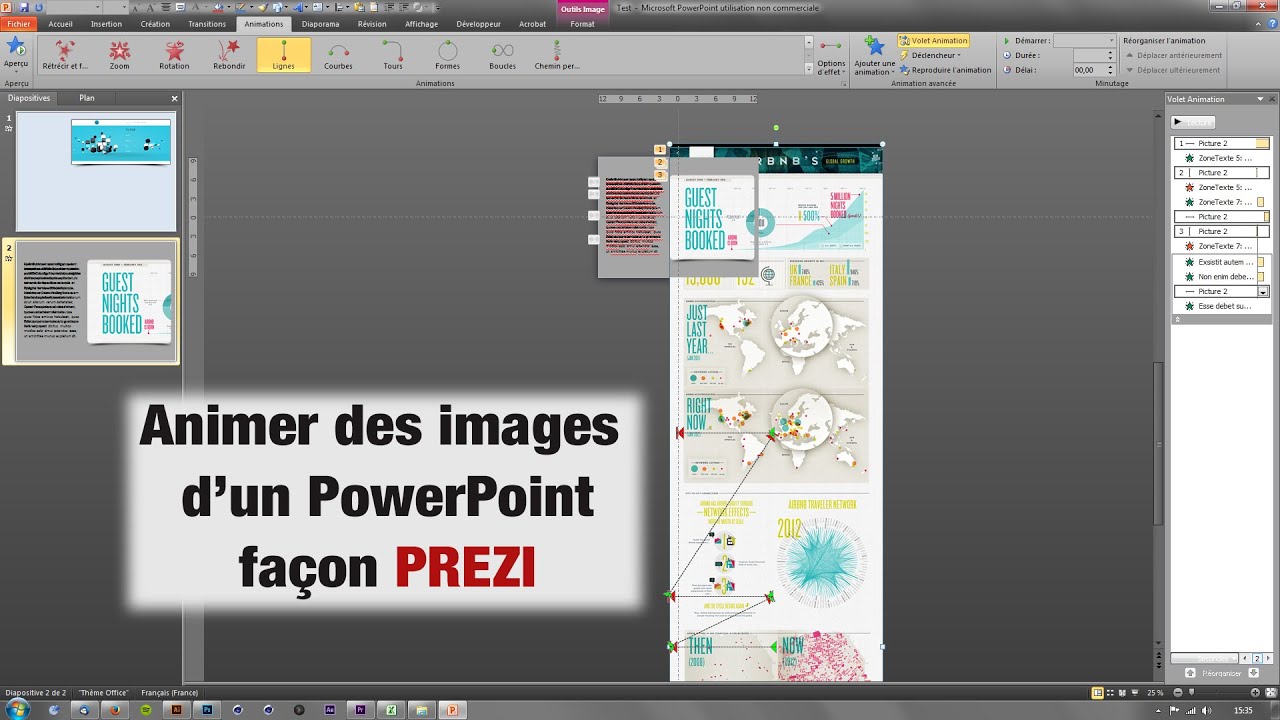Open the Ajouter une animation dropdown
Image resolution: width=1280 pixels, height=720 pixels.
874,58
